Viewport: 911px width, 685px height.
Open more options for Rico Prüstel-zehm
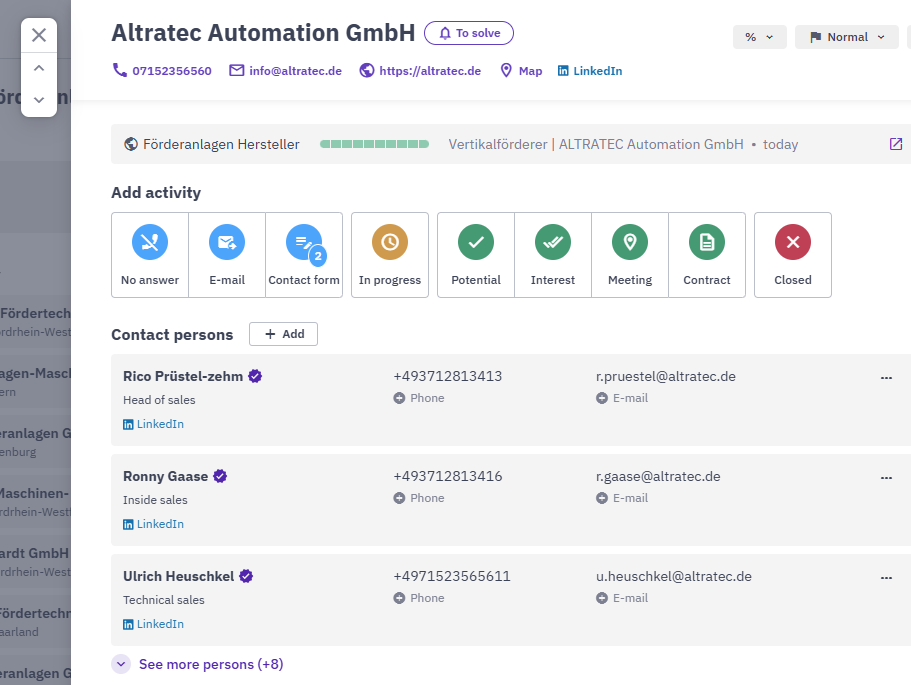click(886, 378)
